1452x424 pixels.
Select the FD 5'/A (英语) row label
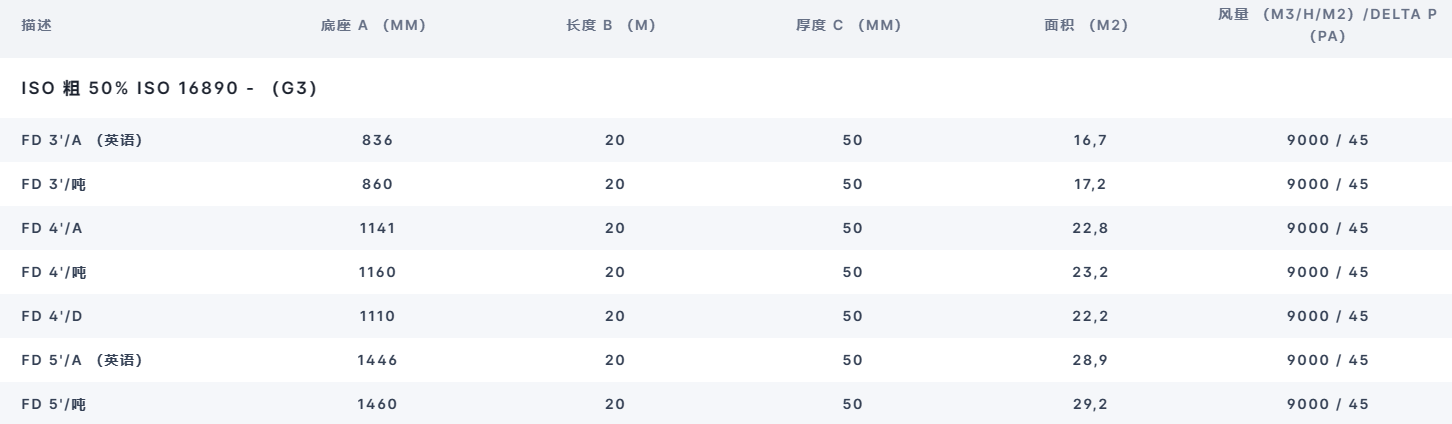[x=82, y=360]
